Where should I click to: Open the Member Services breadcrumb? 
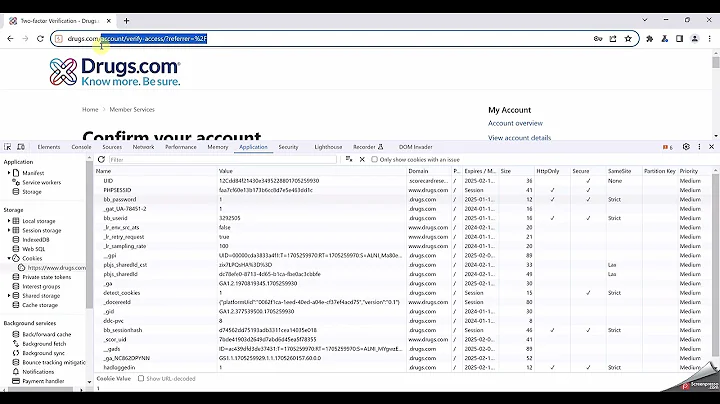point(132,109)
